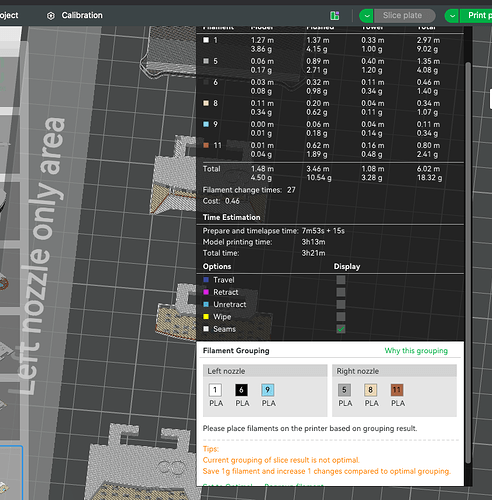Select filament 1 white swatch in Left nozzle
Viewport: 492px width, 500px height.
pyautogui.click(x=215, y=390)
